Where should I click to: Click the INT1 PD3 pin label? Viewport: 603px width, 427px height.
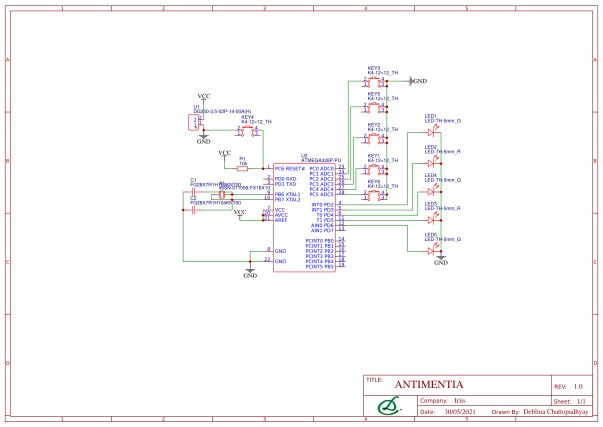pos(322,210)
